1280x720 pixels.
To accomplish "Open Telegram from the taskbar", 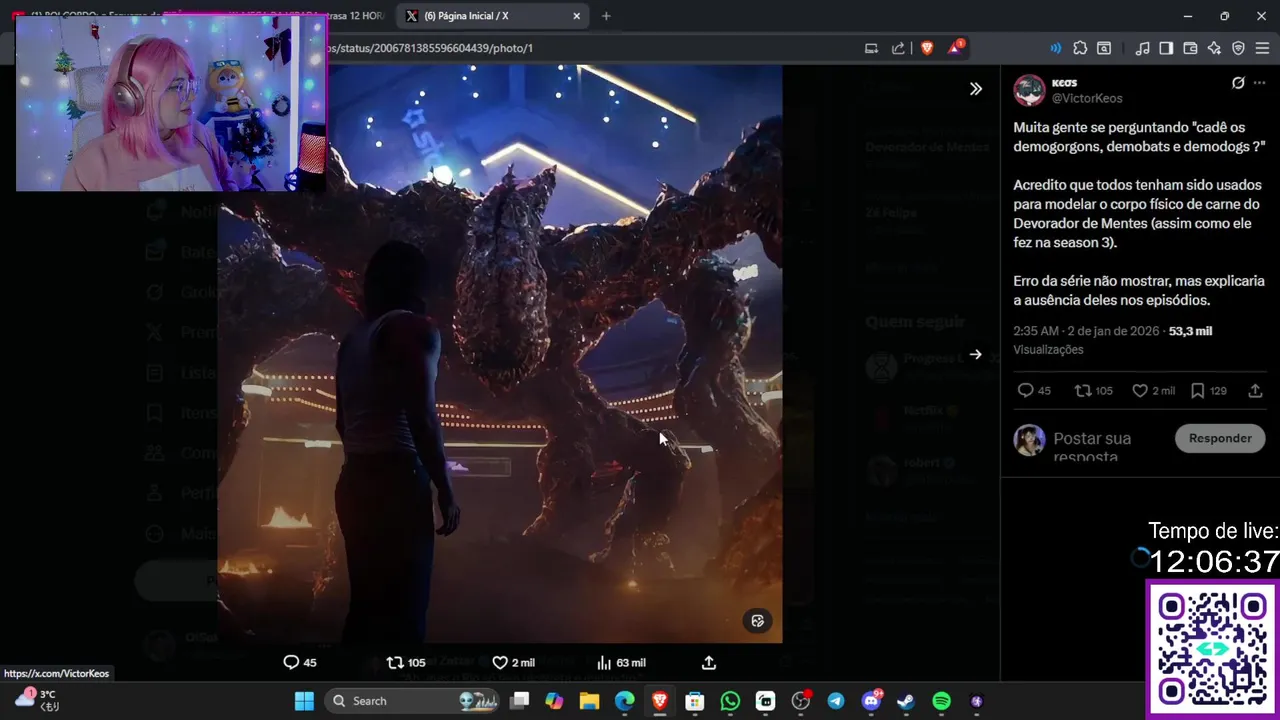I will (x=836, y=701).
